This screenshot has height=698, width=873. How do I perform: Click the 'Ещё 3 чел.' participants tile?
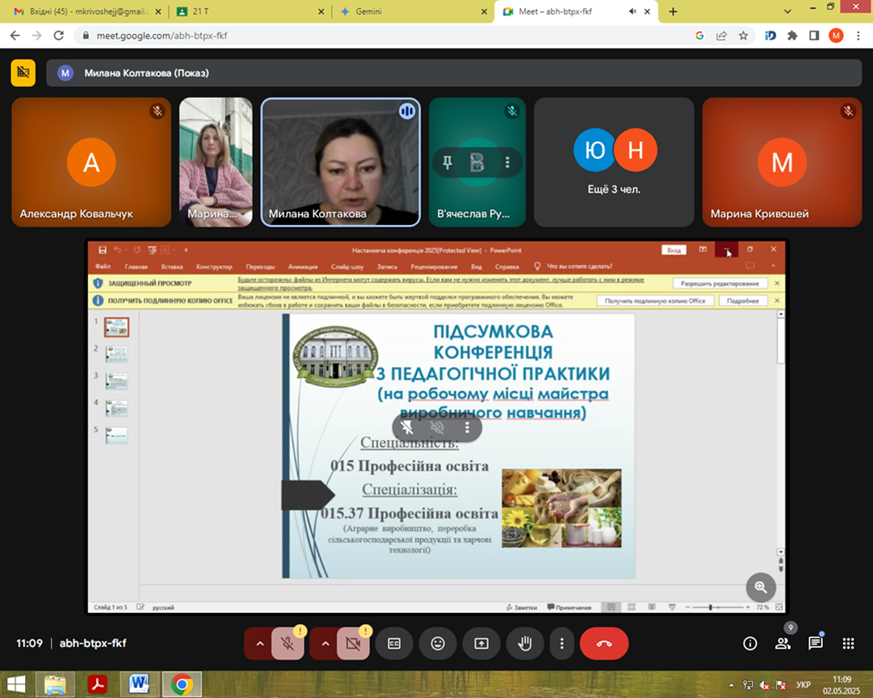click(614, 161)
